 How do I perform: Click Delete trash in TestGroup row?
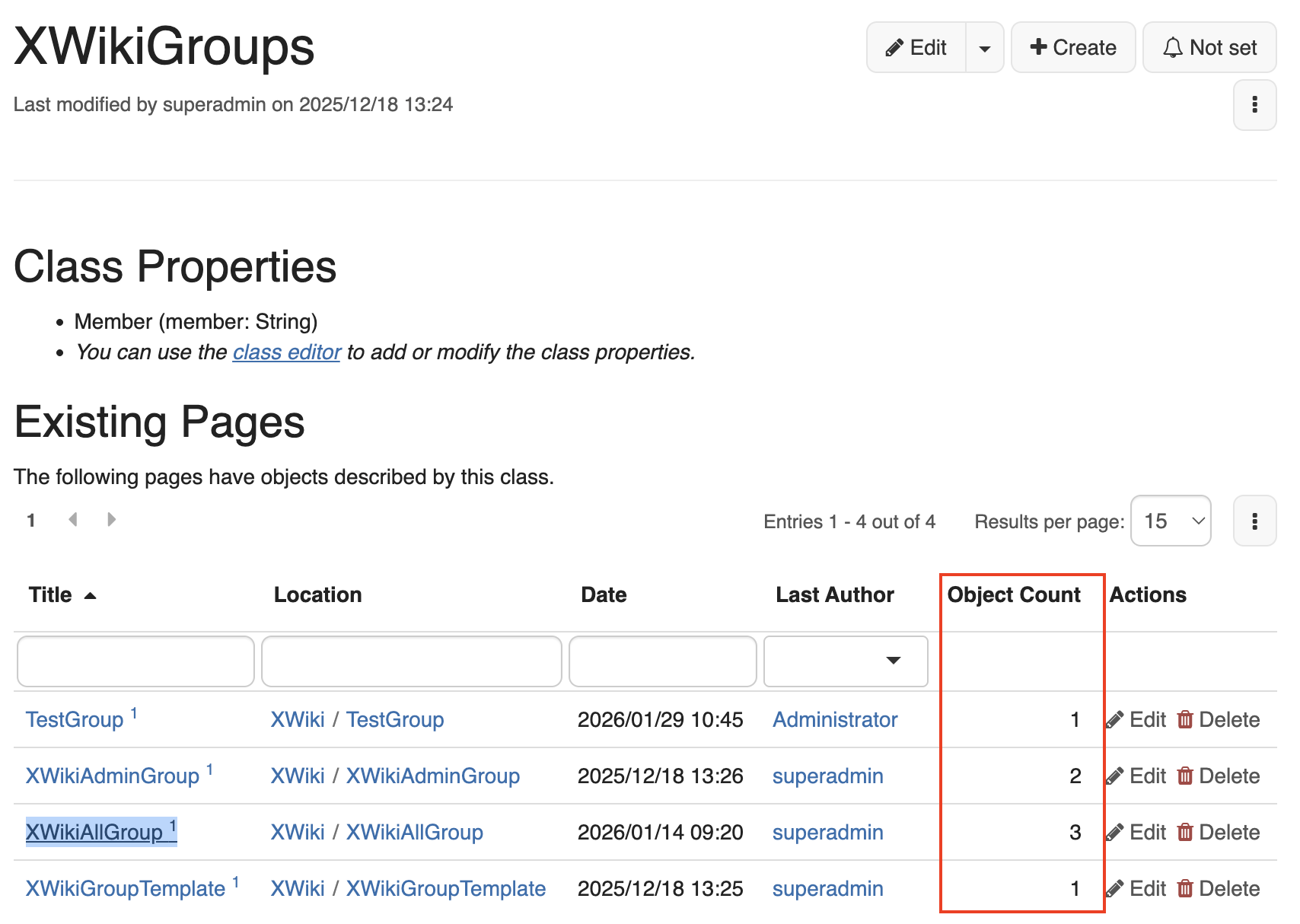(x=1218, y=719)
